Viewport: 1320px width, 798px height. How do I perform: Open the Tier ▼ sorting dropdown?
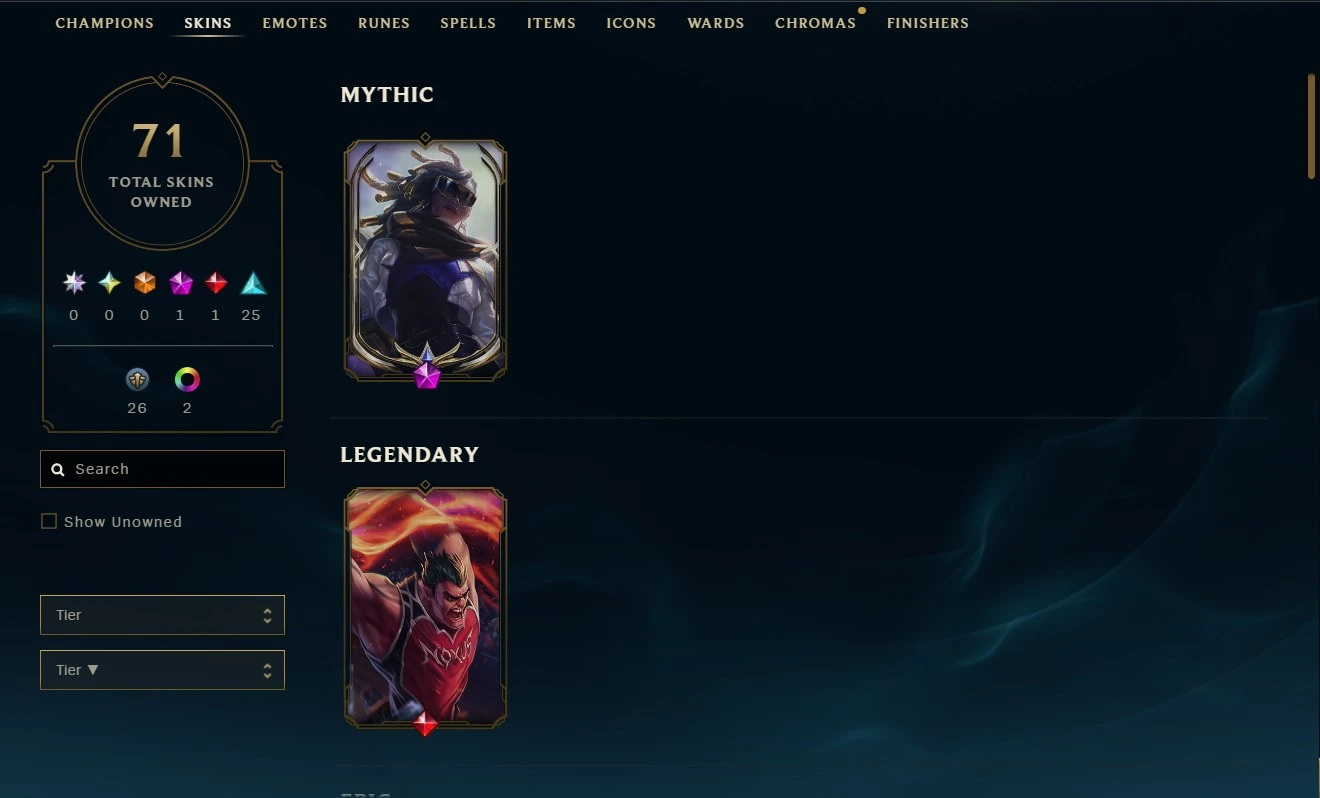(x=162, y=670)
